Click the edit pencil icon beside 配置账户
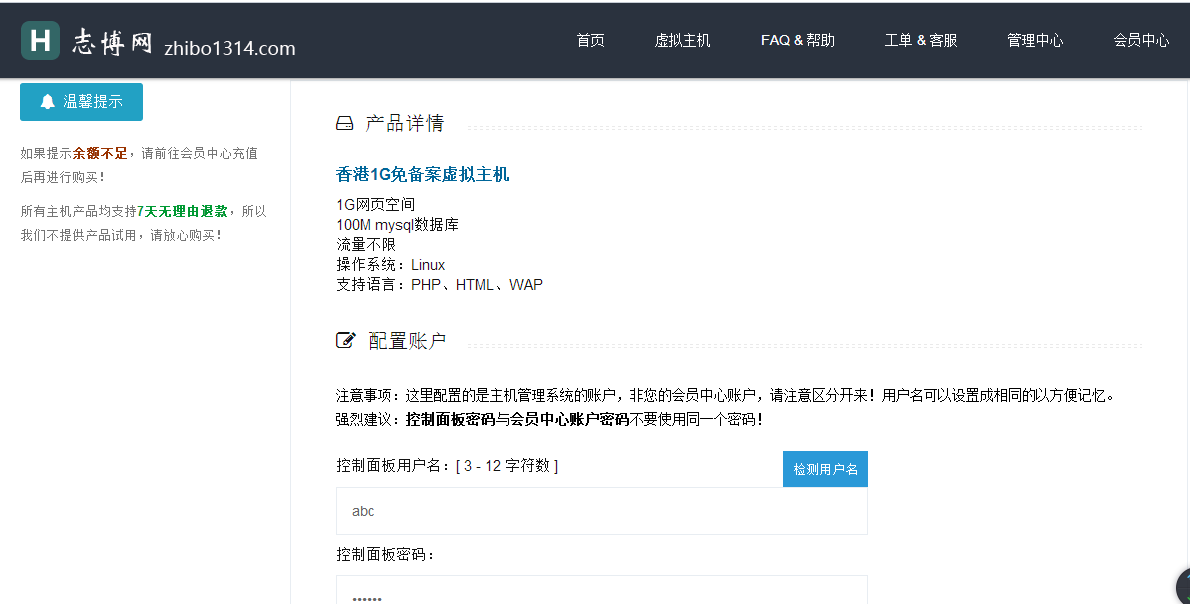 (x=346, y=341)
